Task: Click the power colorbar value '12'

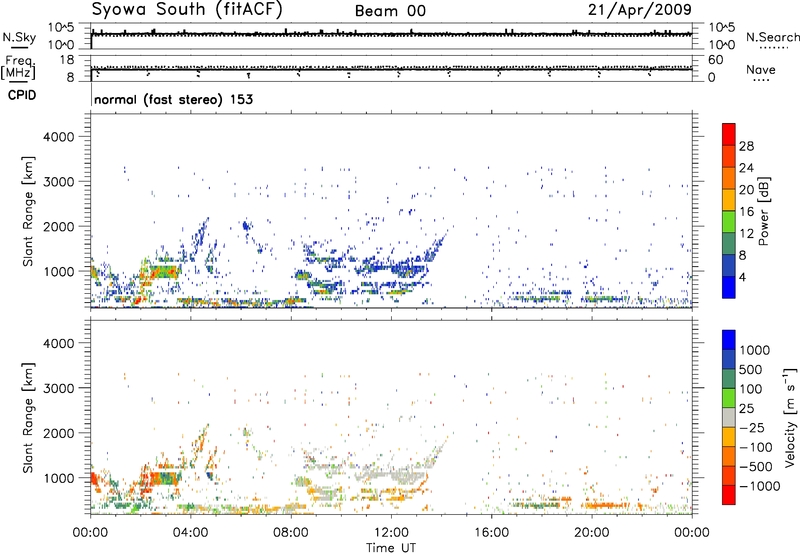Action: click(746, 234)
